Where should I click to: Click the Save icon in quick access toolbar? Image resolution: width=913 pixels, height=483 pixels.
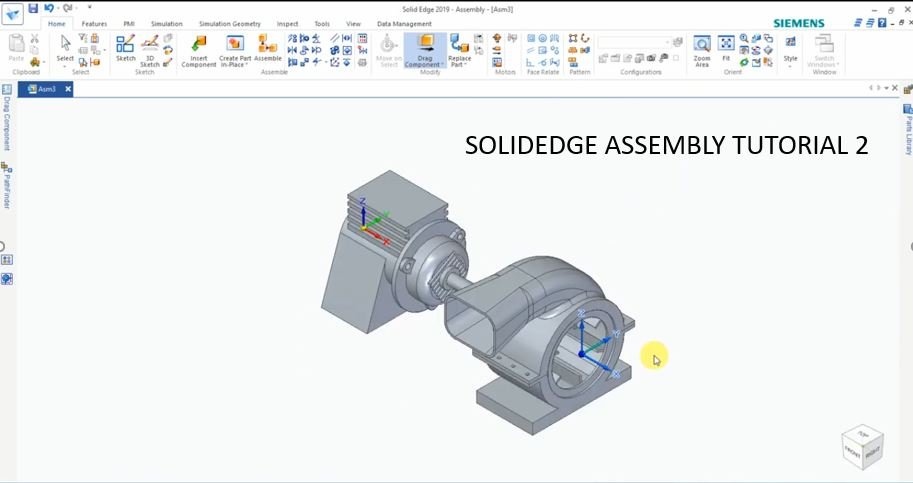pos(33,8)
